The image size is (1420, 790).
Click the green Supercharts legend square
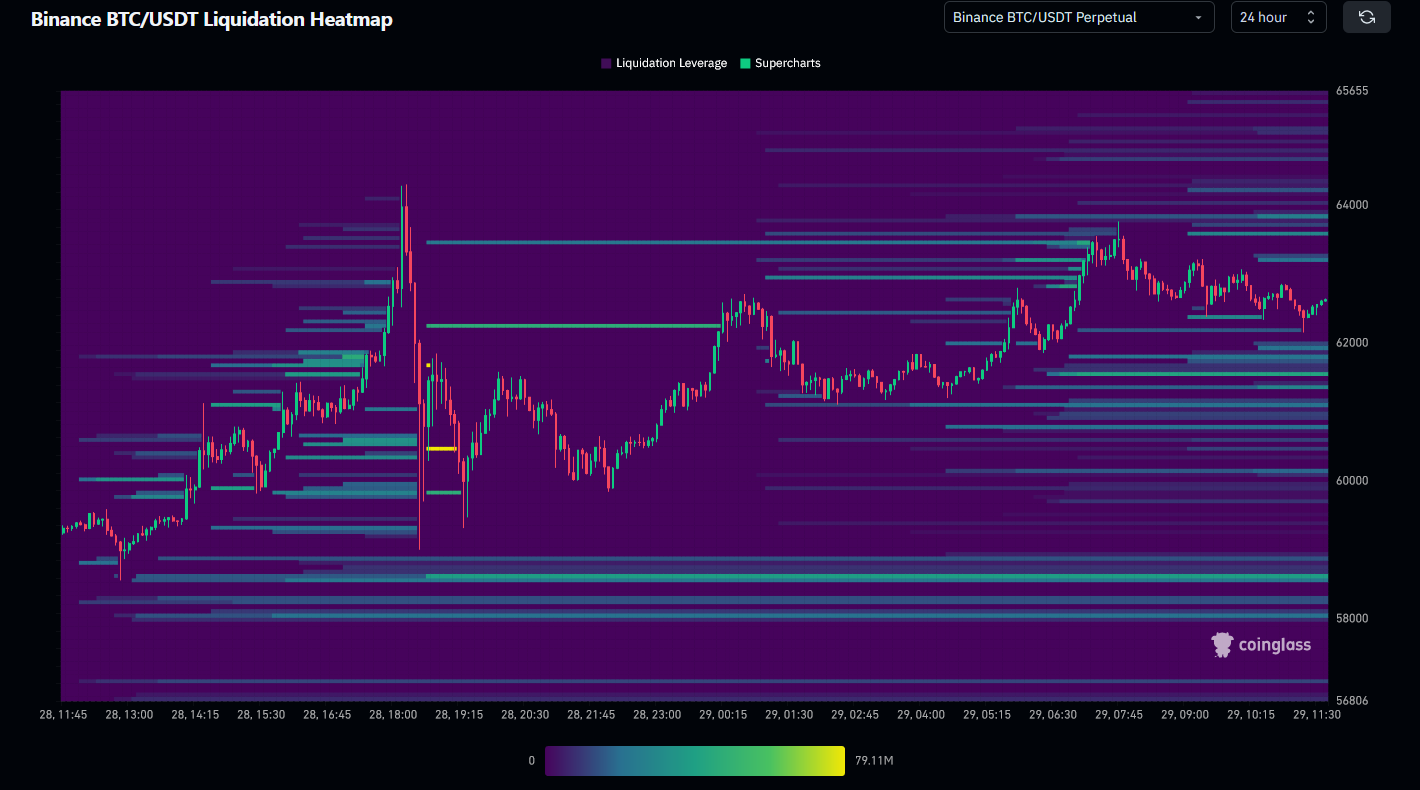(x=745, y=63)
